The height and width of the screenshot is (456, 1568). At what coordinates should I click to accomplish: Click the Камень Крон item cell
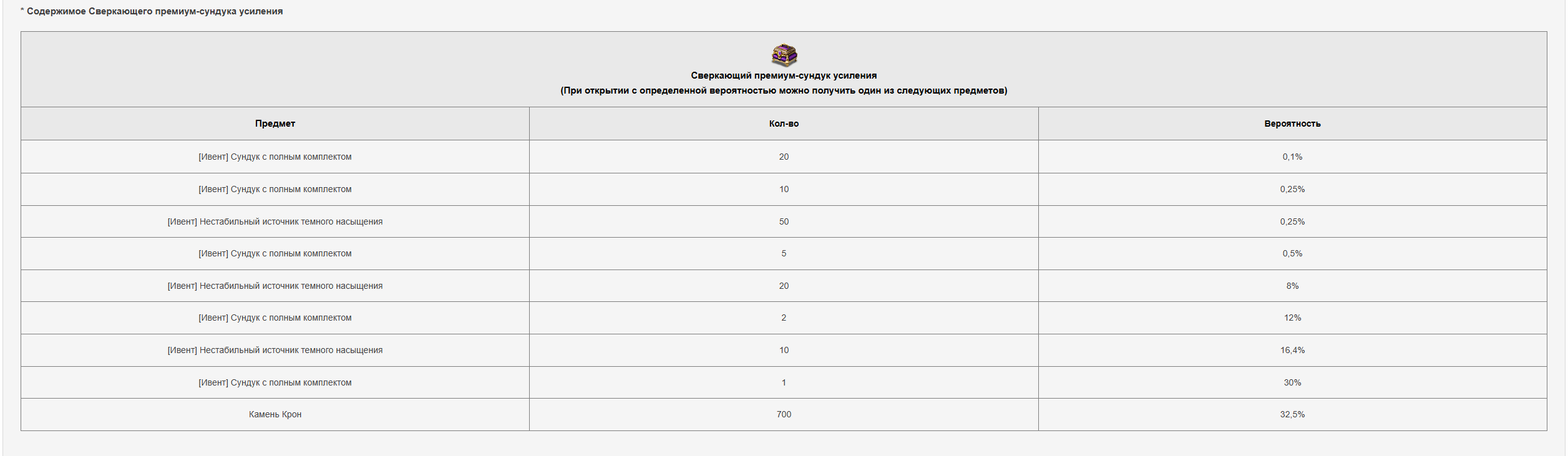[275, 414]
